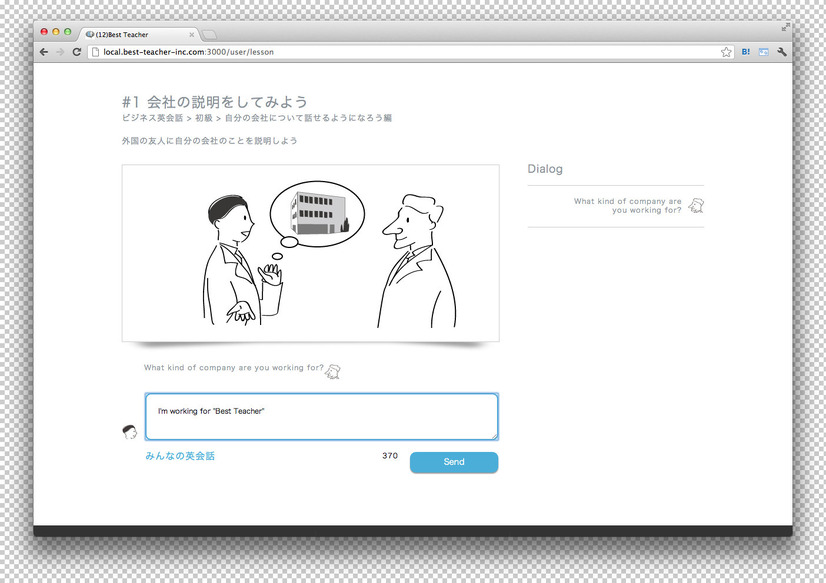The image size is (826, 583).
Task: Reload the page with the refresh icon
Action: (77, 52)
